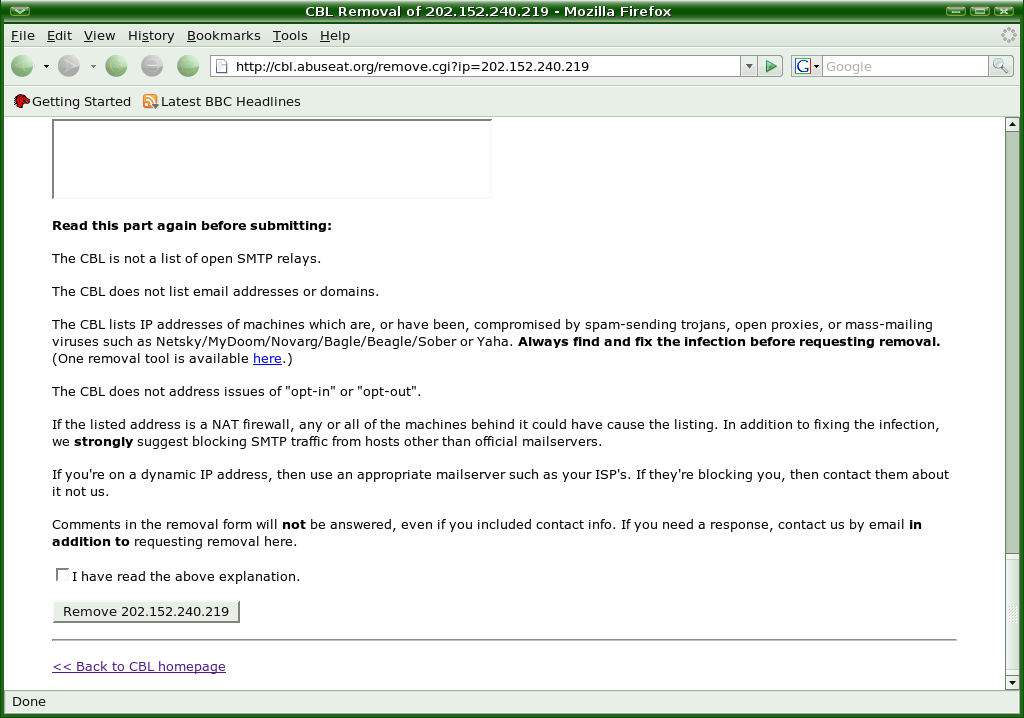The image size is (1024, 718).
Task: Open the File menu
Action: (x=23, y=36)
